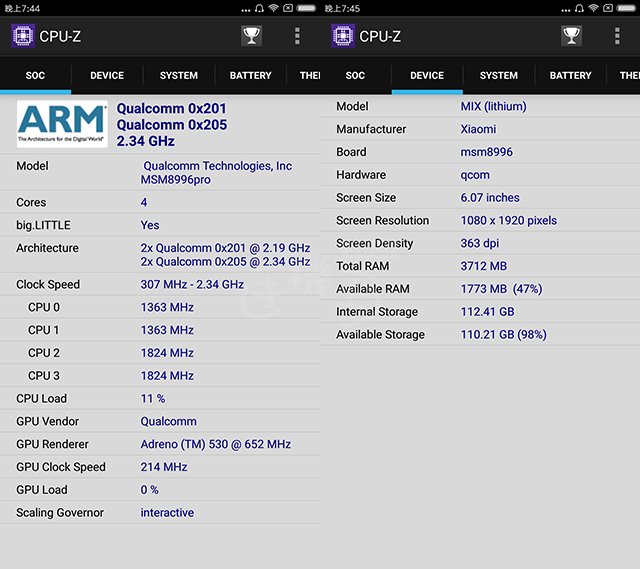Click '2x Qualcomm 0x201 @ 2.19 GHz' line
640x569 pixels.
tap(225, 248)
